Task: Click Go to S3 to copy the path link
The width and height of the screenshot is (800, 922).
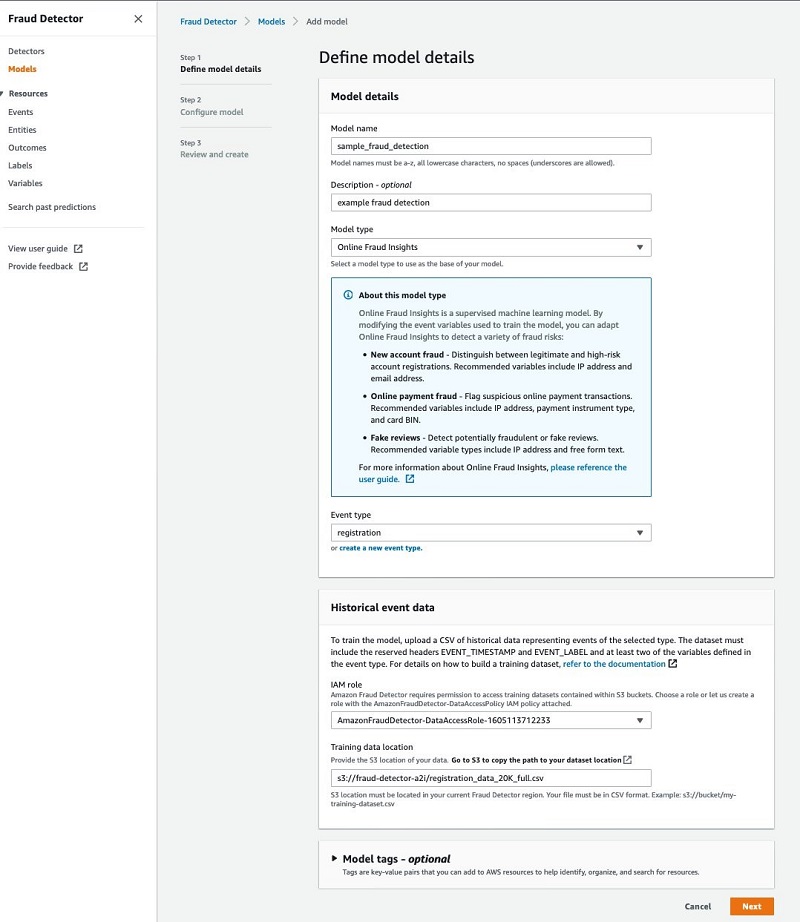Action: click(536, 760)
